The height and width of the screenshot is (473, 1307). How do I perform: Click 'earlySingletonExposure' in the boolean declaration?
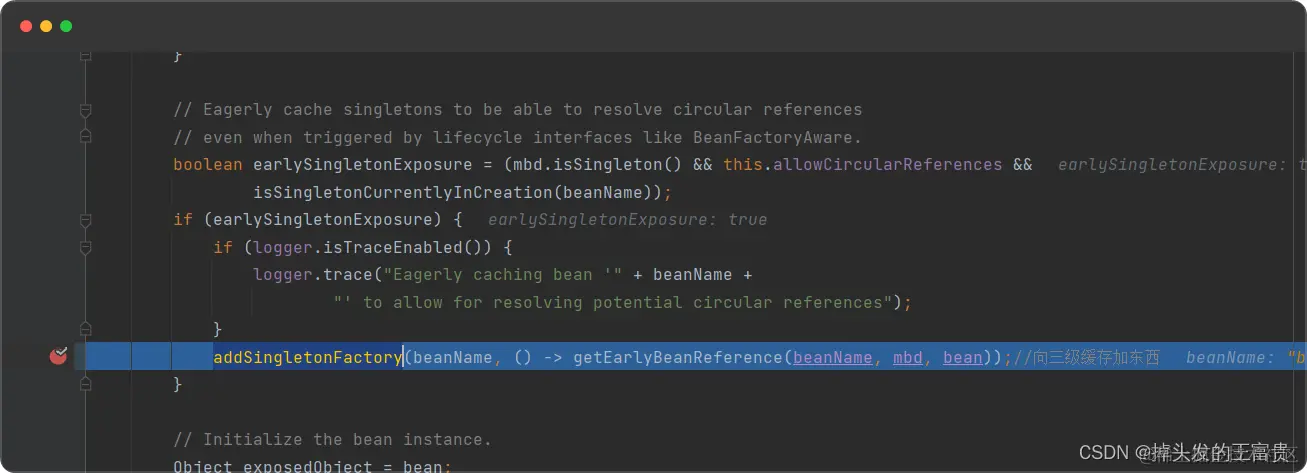pyautogui.click(x=362, y=164)
